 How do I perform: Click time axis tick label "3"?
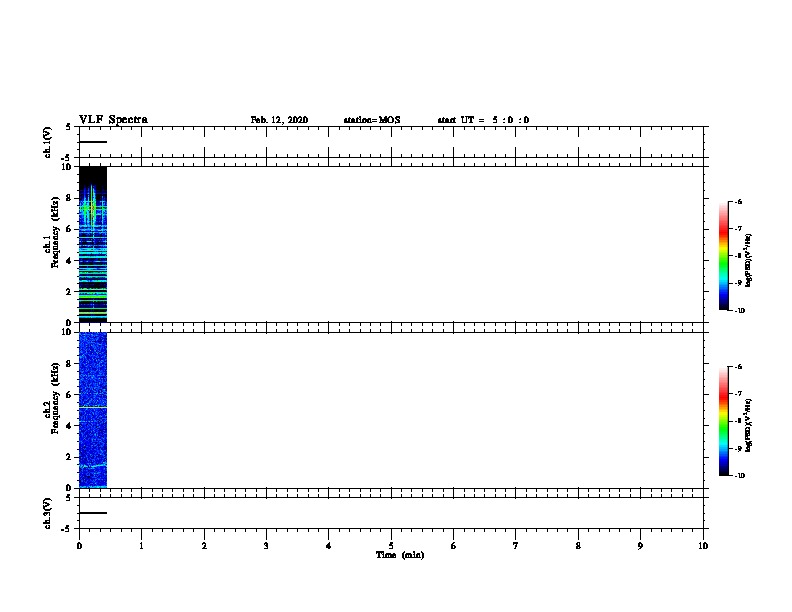[266, 545]
